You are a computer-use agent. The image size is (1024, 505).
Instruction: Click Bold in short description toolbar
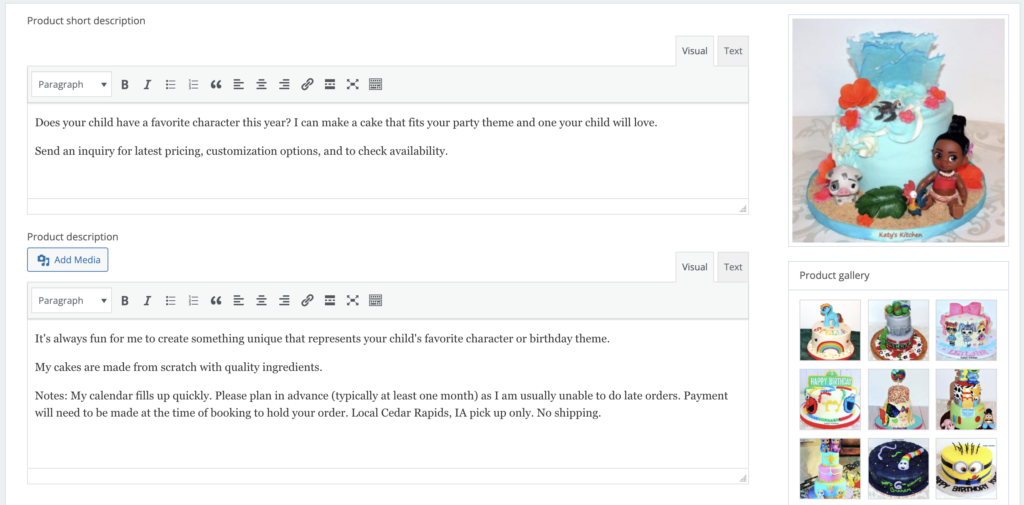tap(125, 85)
